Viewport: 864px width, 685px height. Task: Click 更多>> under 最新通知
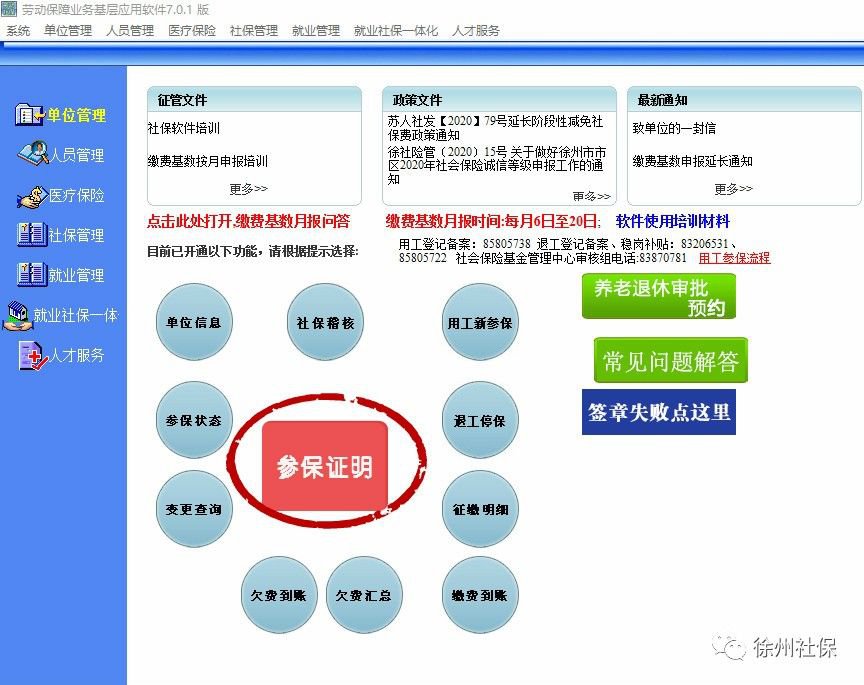point(733,189)
